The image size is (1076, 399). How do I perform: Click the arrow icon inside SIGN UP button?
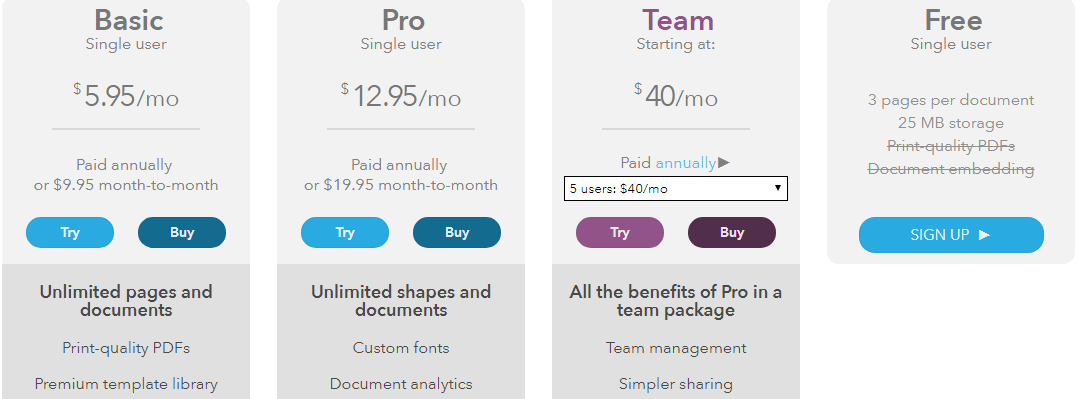(x=984, y=235)
